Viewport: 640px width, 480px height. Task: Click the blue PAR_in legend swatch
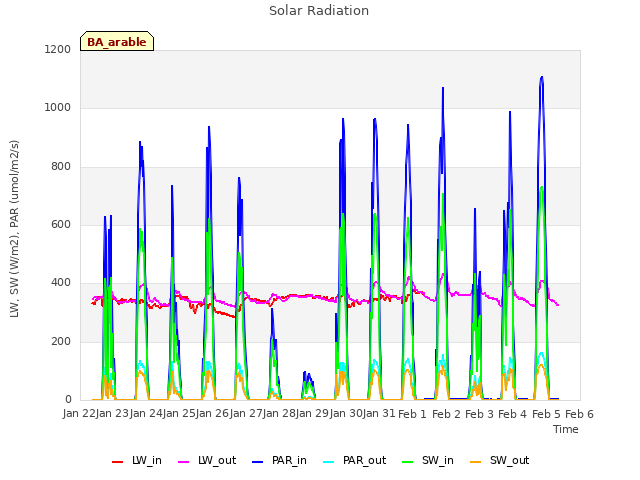click(x=257, y=462)
